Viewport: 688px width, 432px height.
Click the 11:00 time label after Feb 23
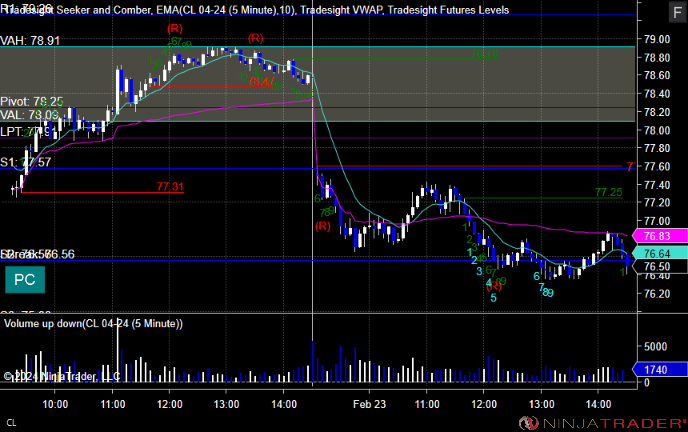coord(427,404)
